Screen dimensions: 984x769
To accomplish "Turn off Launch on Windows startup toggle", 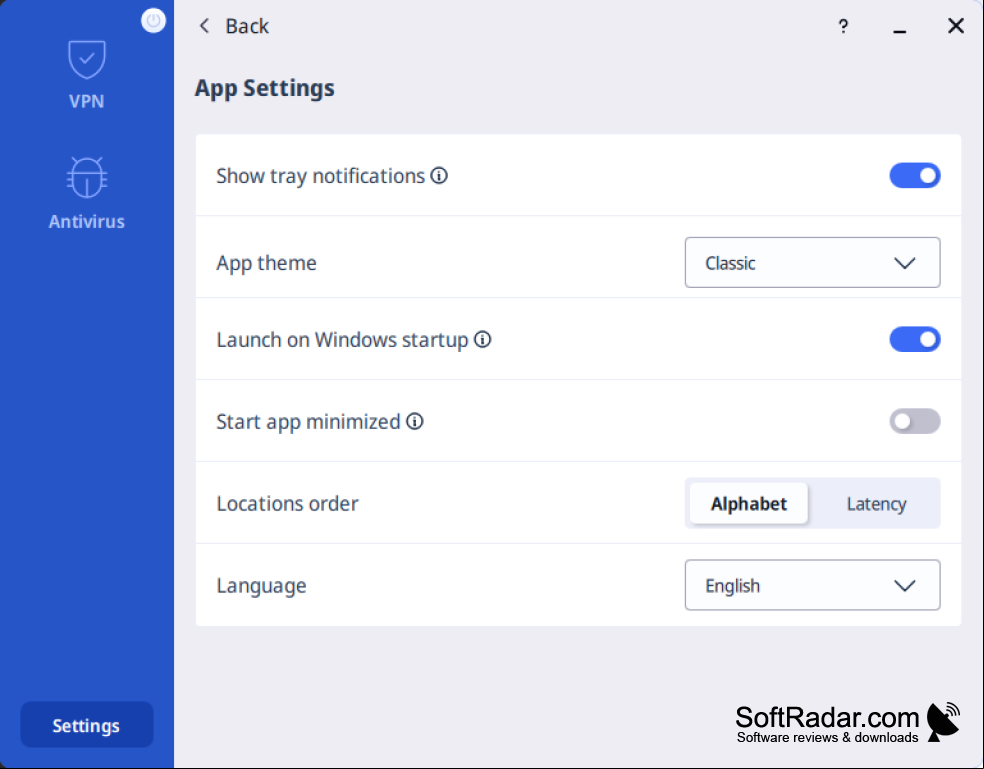I will click(914, 340).
